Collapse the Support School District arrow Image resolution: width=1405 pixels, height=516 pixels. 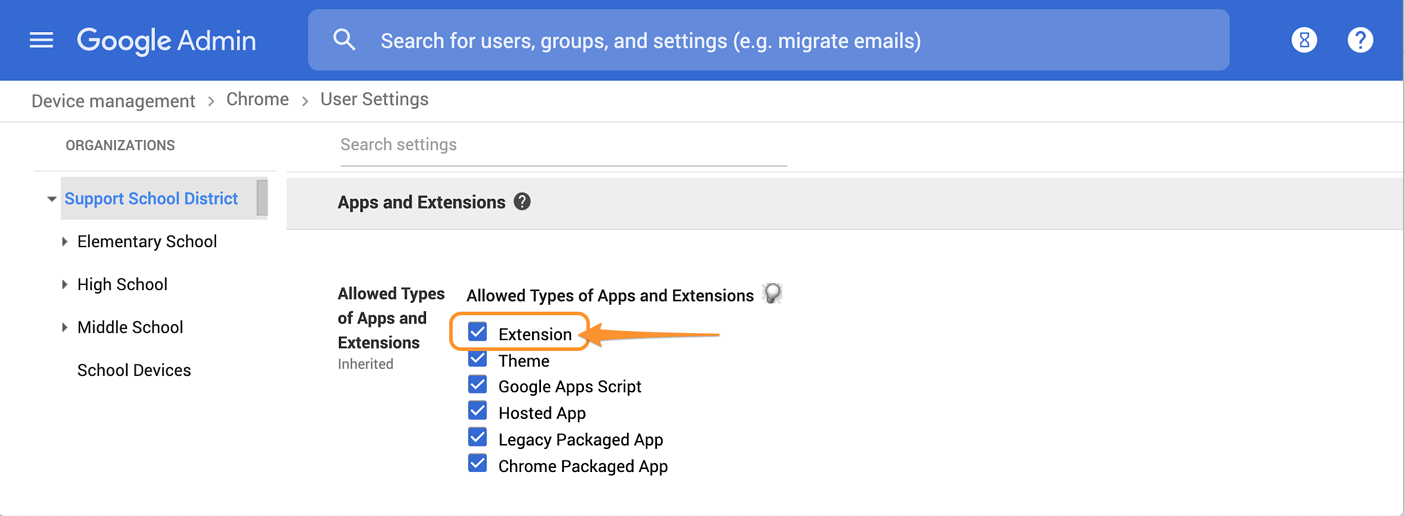click(x=52, y=199)
